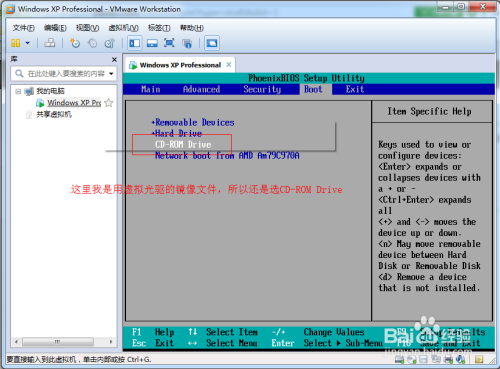Click the printer status bar icon
This screenshot has width=500, height=369.
tap(448, 359)
